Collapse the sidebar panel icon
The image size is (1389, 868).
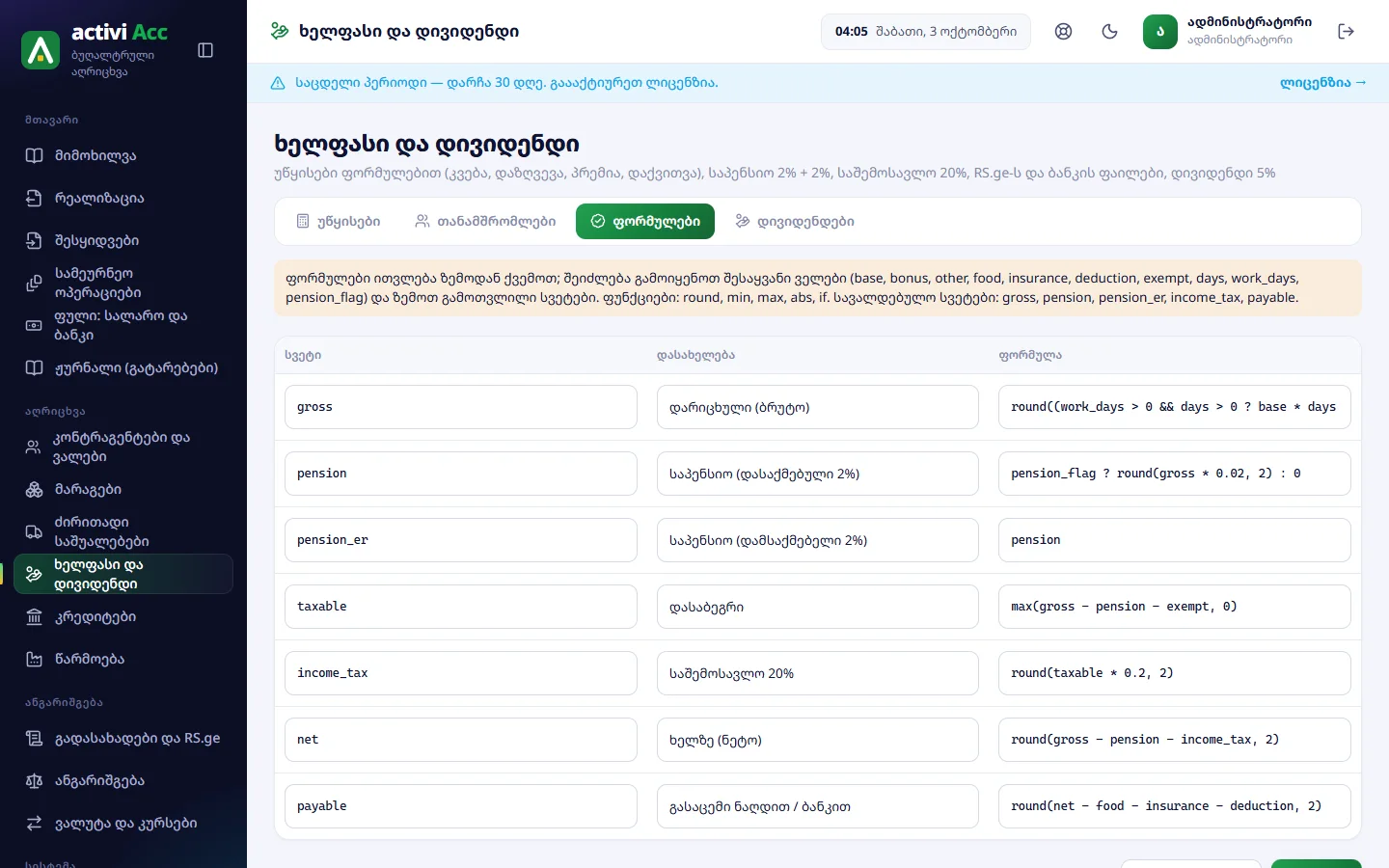pyautogui.click(x=205, y=50)
